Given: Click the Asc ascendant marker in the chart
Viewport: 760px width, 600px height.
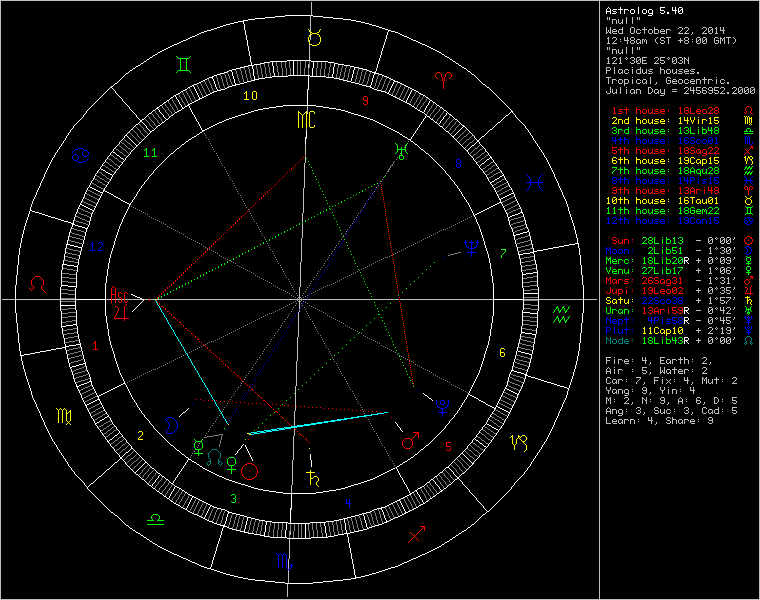Looking at the screenshot, I should coord(119,295).
